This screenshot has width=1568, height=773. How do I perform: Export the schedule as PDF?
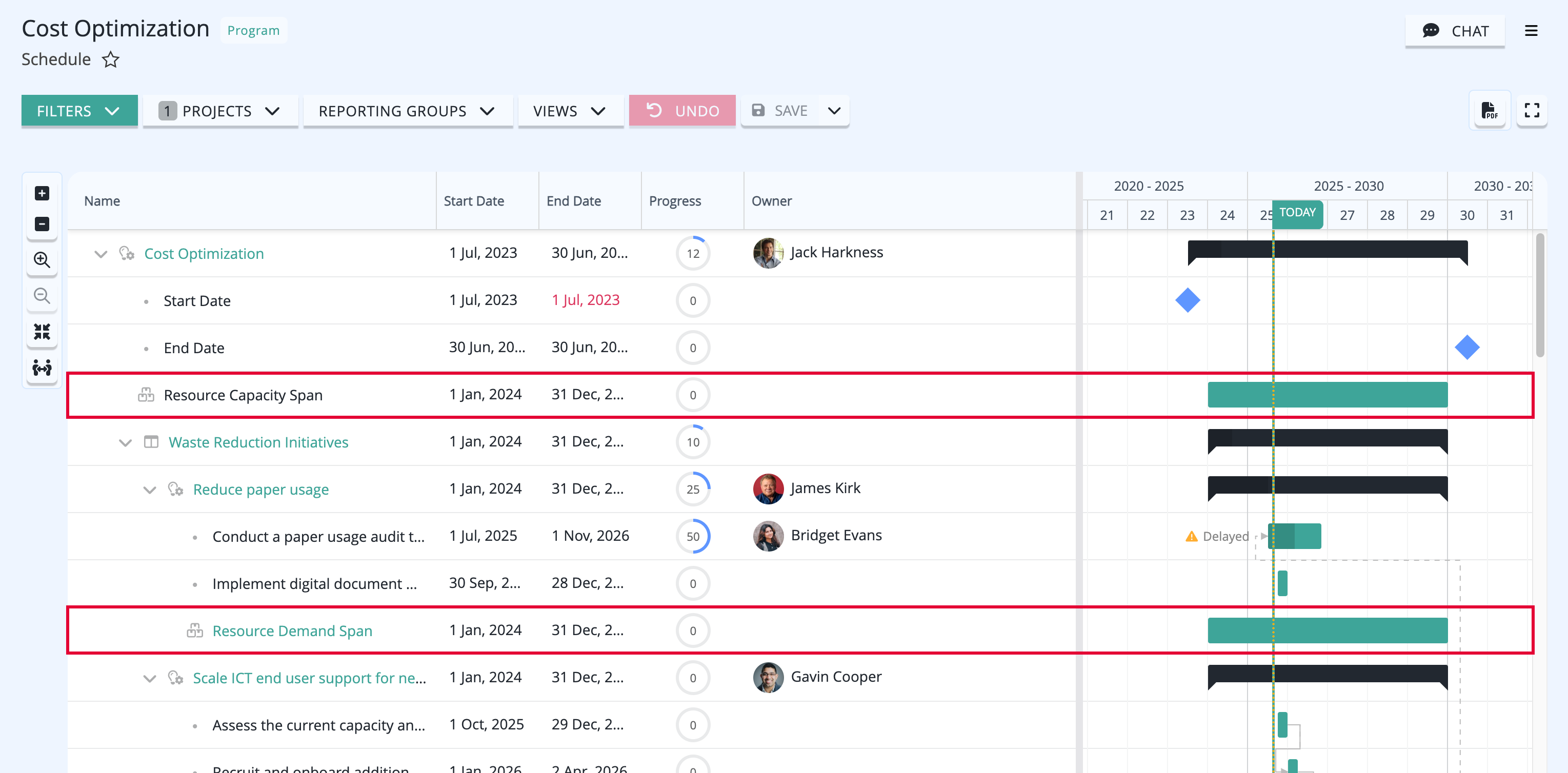pos(1489,110)
